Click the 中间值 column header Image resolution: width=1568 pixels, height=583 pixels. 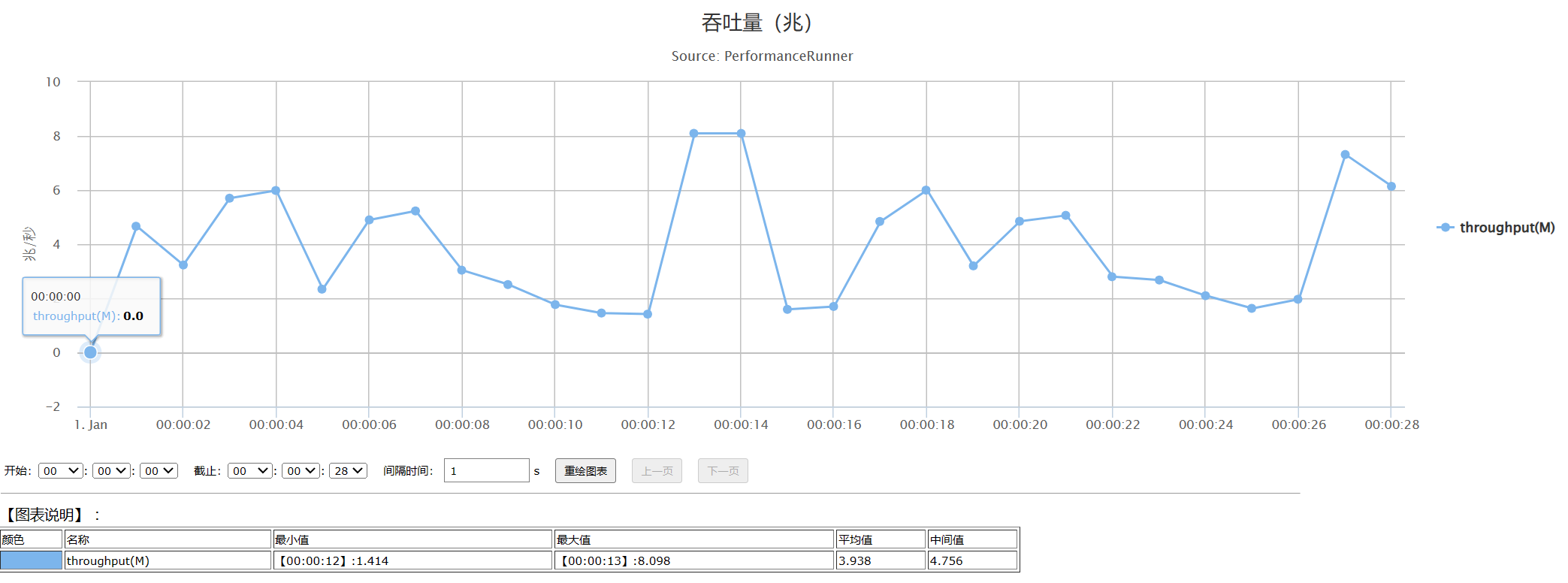click(972, 539)
